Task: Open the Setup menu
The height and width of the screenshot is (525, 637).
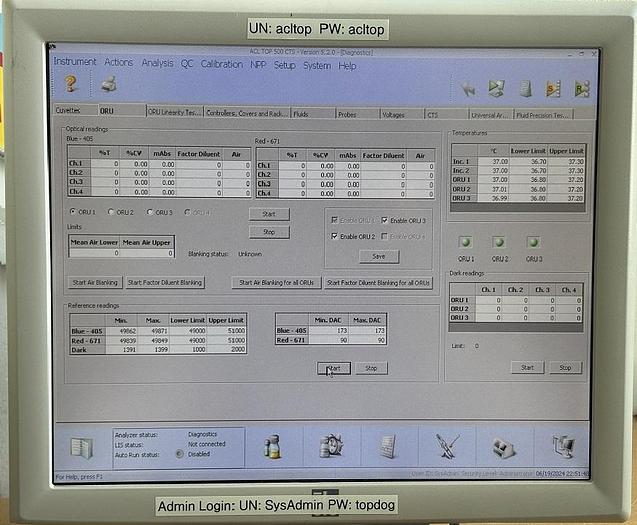Action: (284, 65)
